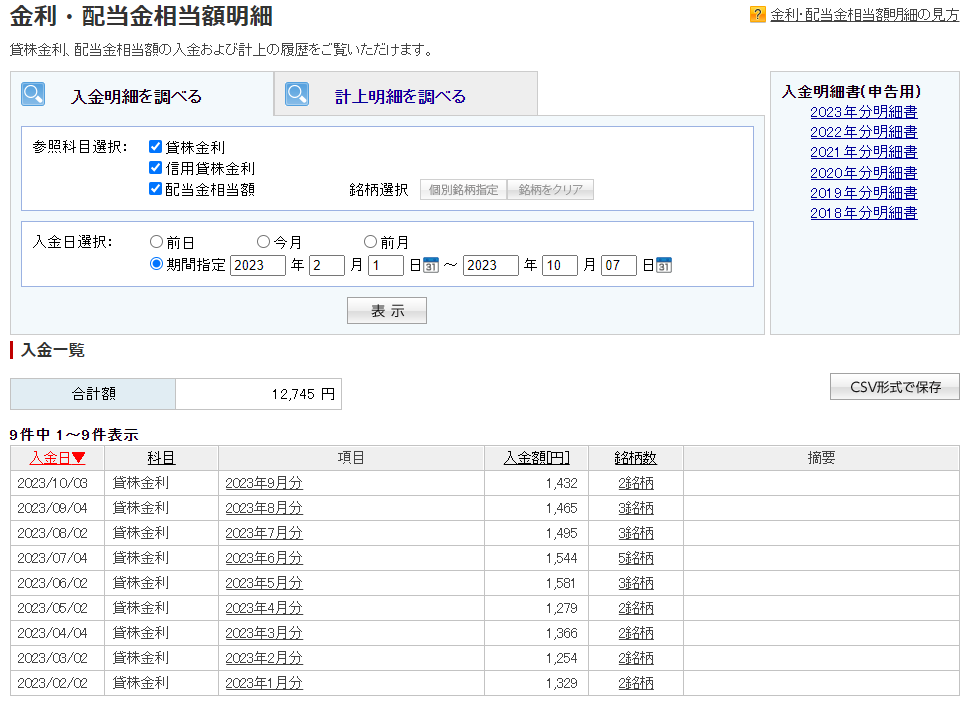Viewport: 969px width, 701px height.
Task: Open the 5銘柄 link for June
Action: click(635, 558)
